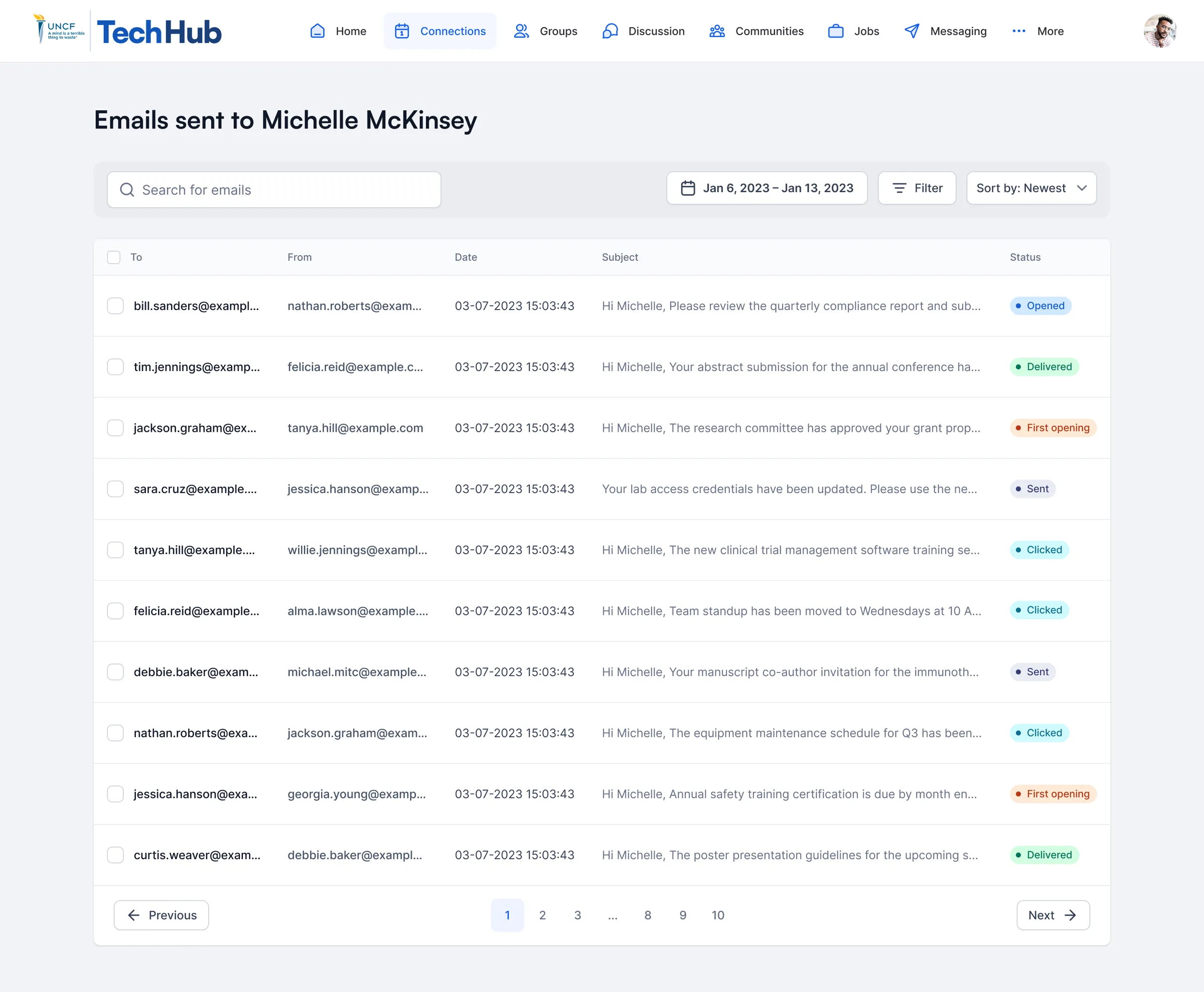The height and width of the screenshot is (992, 1204).
Task: Click the Next right arrow icon
Action: click(1070, 915)
